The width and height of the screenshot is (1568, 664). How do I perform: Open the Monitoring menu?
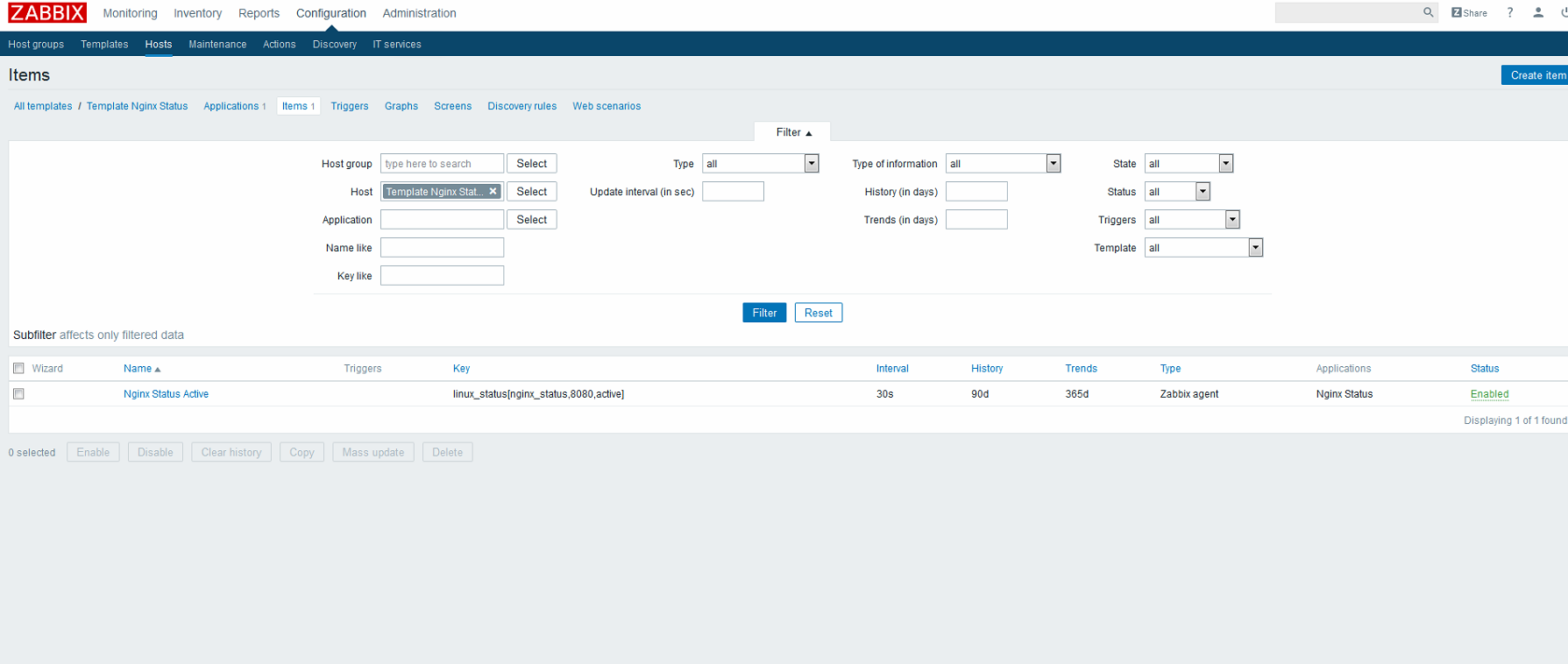(130, 13)
